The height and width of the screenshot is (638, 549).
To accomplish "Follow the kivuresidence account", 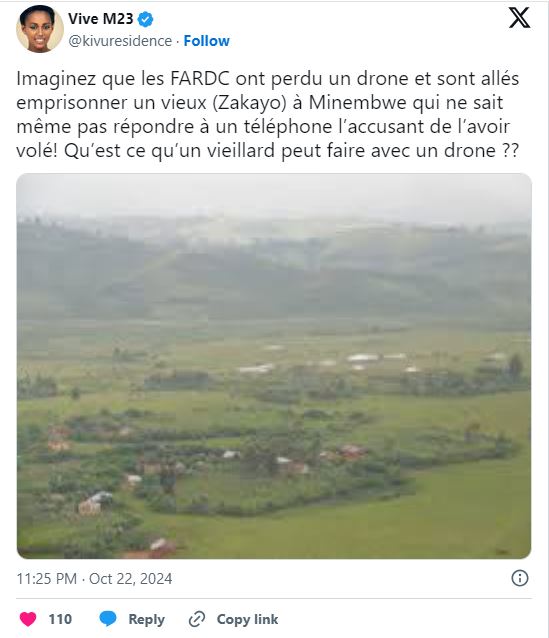I will point(206,41).
